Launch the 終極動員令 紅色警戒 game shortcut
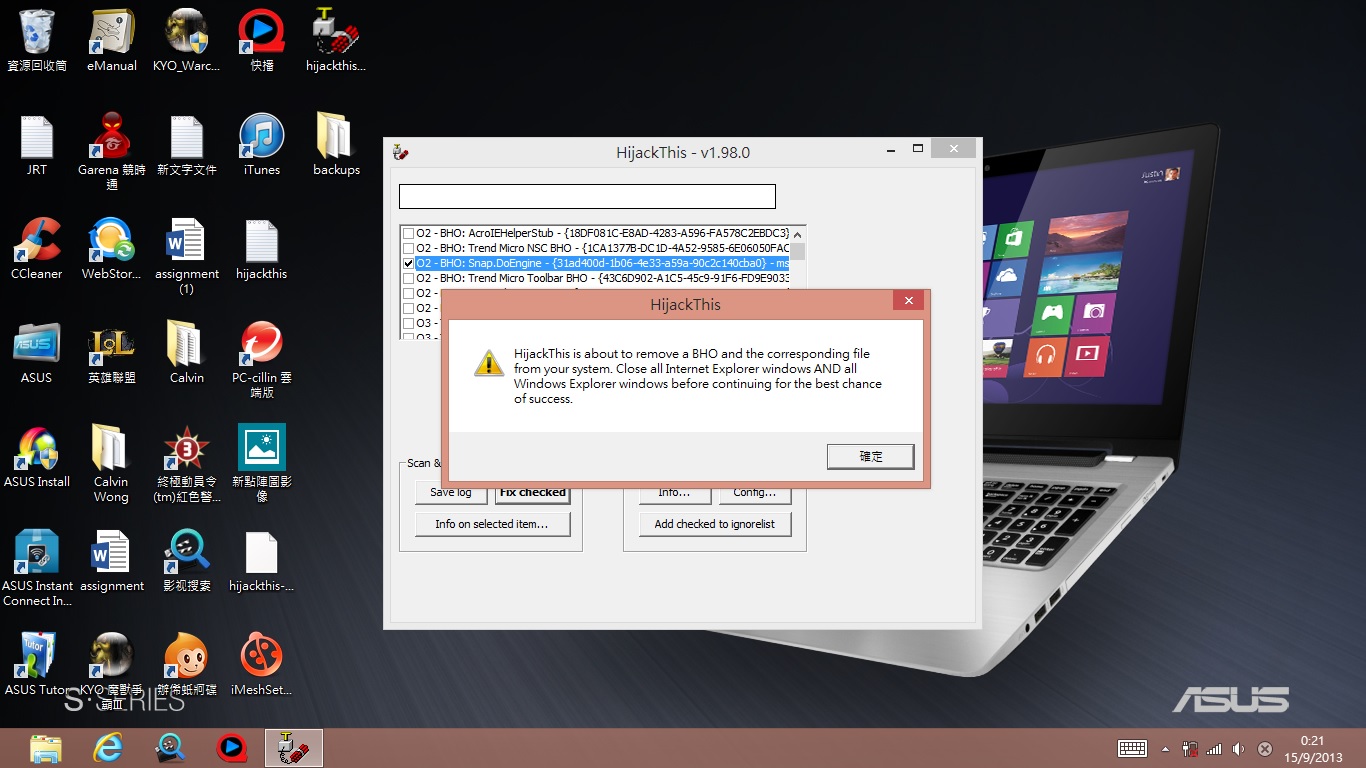This screenshot has height=768, width=1366. (x=187, y=462)
